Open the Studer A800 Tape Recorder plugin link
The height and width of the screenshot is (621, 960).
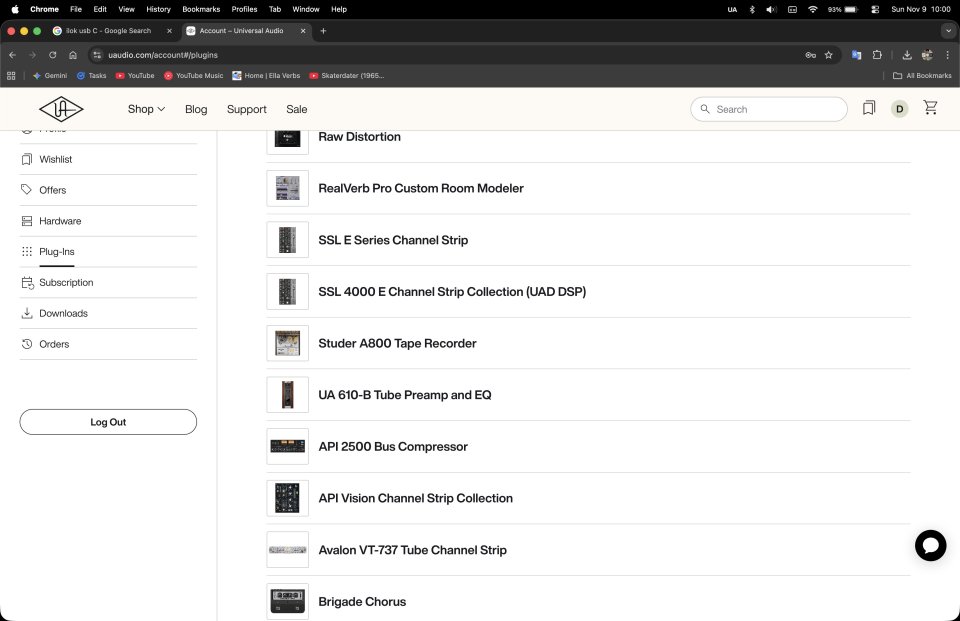(397, 343)
